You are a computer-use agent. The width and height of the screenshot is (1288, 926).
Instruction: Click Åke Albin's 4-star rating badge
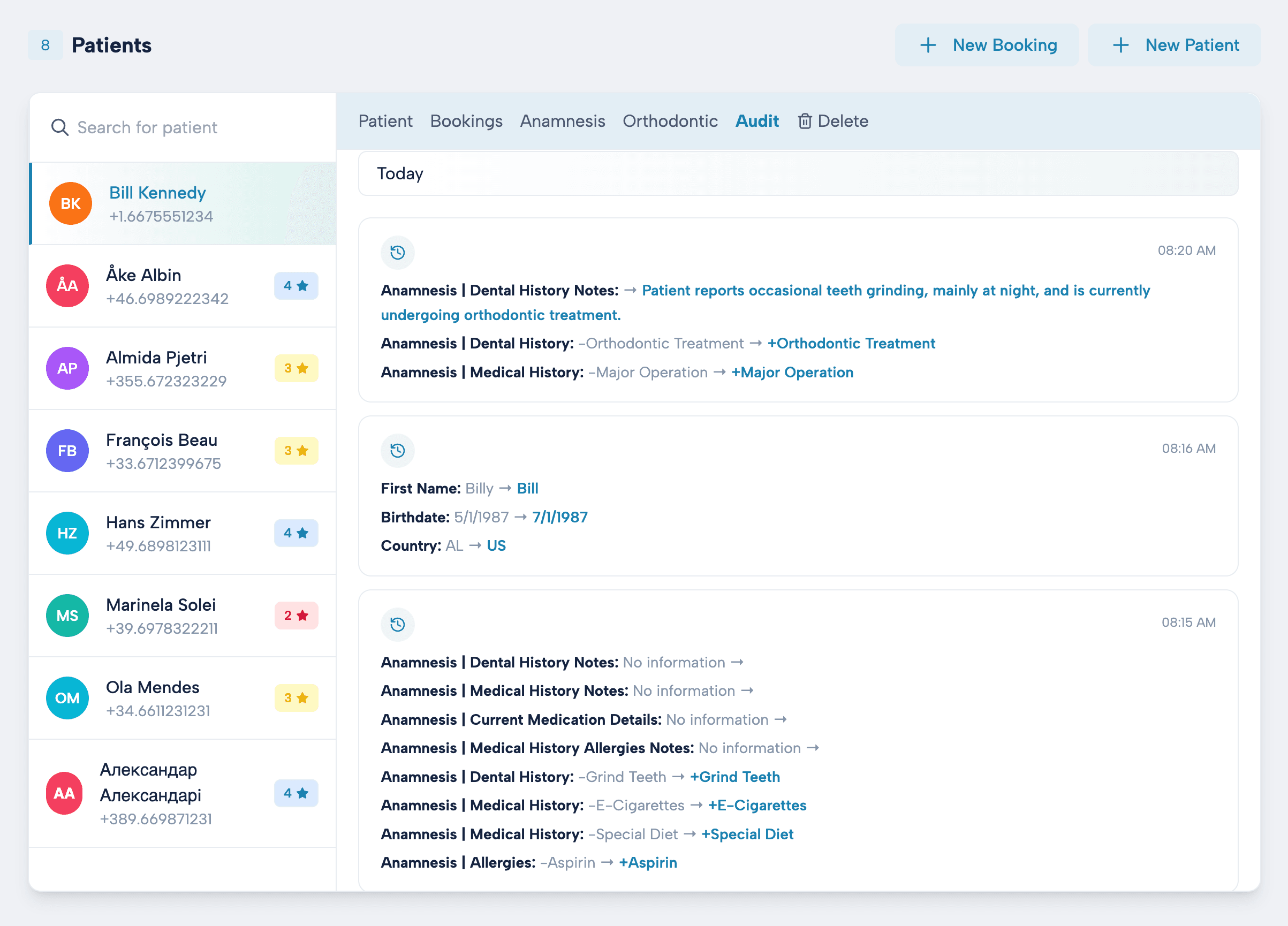[296, 286]
